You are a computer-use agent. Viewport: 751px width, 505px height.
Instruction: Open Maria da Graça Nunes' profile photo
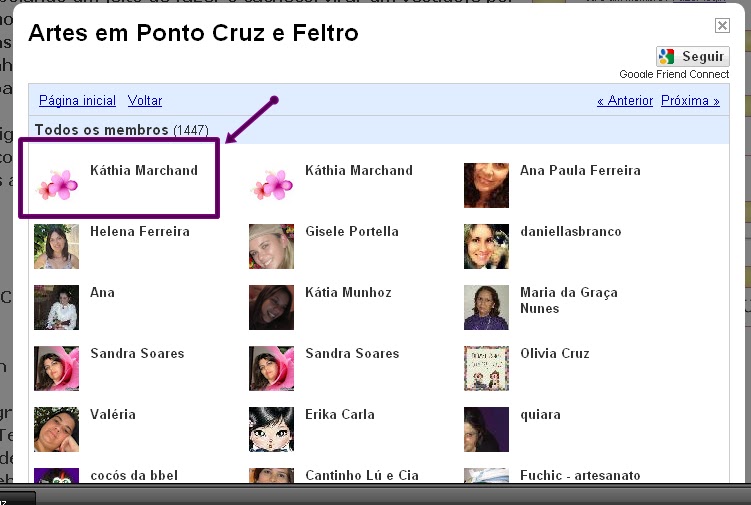[486, 307]
